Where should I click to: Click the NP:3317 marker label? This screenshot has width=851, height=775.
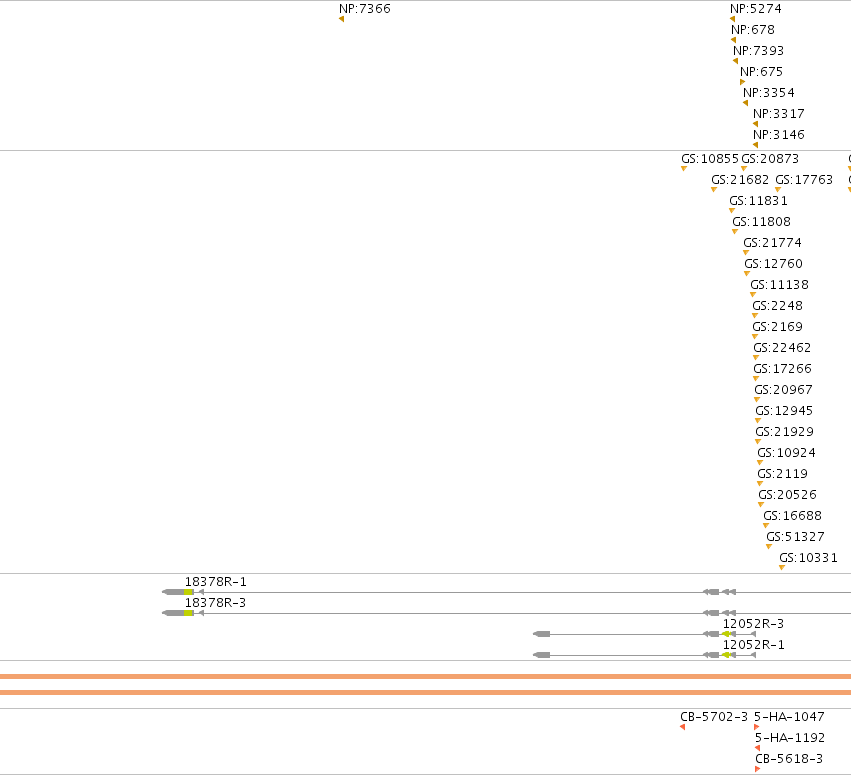[x=779, y=114]
